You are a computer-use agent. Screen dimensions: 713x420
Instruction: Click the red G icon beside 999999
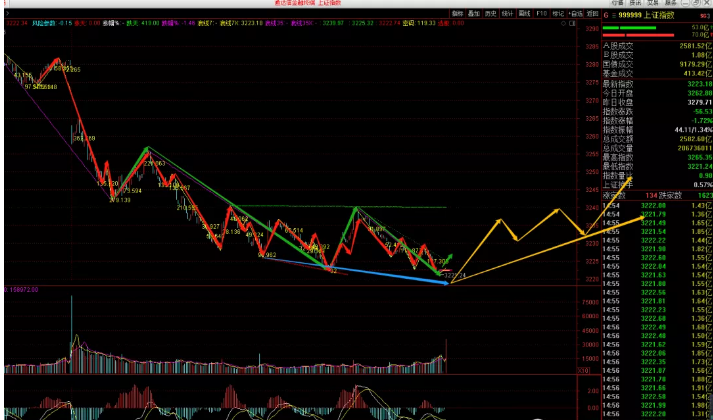[606, 16]
